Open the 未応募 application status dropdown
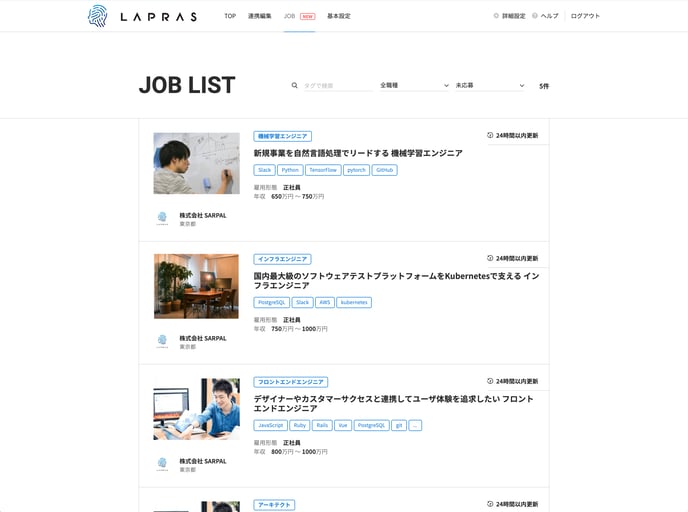This screenshot has width=688, height=512. click(x=490, y=86)
